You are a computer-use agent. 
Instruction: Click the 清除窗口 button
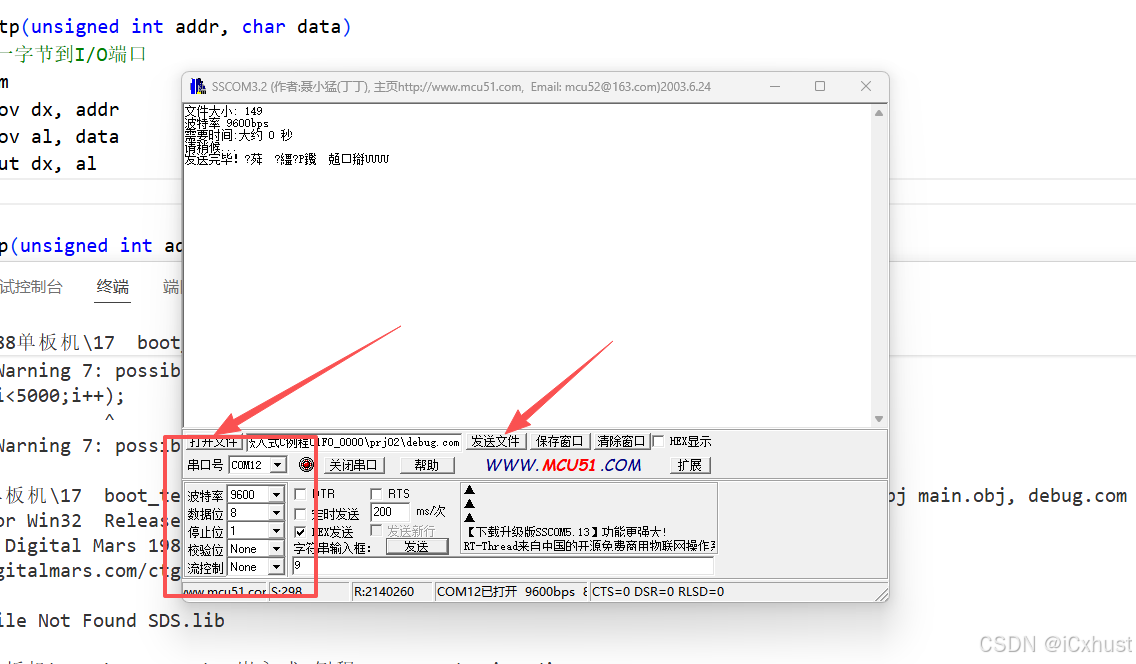pyautogui.click(x=621, y=442)
